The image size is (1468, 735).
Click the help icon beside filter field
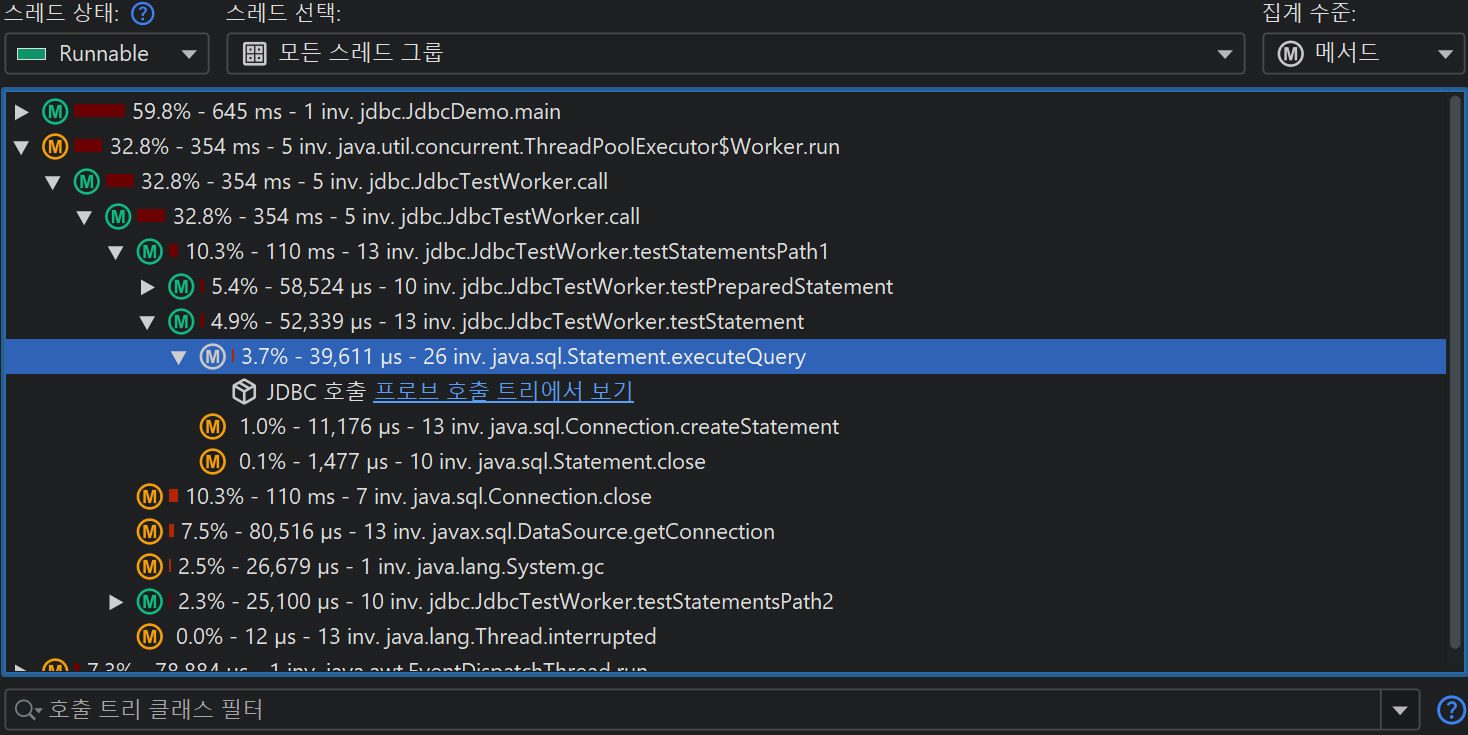tap(1450, 710)
